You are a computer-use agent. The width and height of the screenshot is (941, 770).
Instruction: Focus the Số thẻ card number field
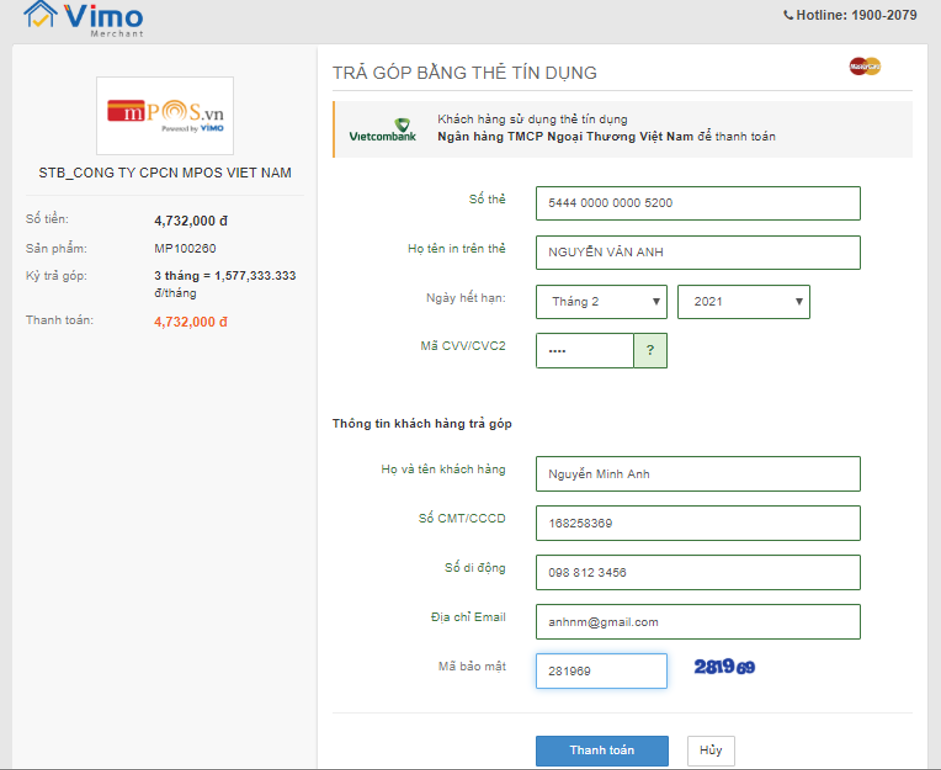pos(697,203)
